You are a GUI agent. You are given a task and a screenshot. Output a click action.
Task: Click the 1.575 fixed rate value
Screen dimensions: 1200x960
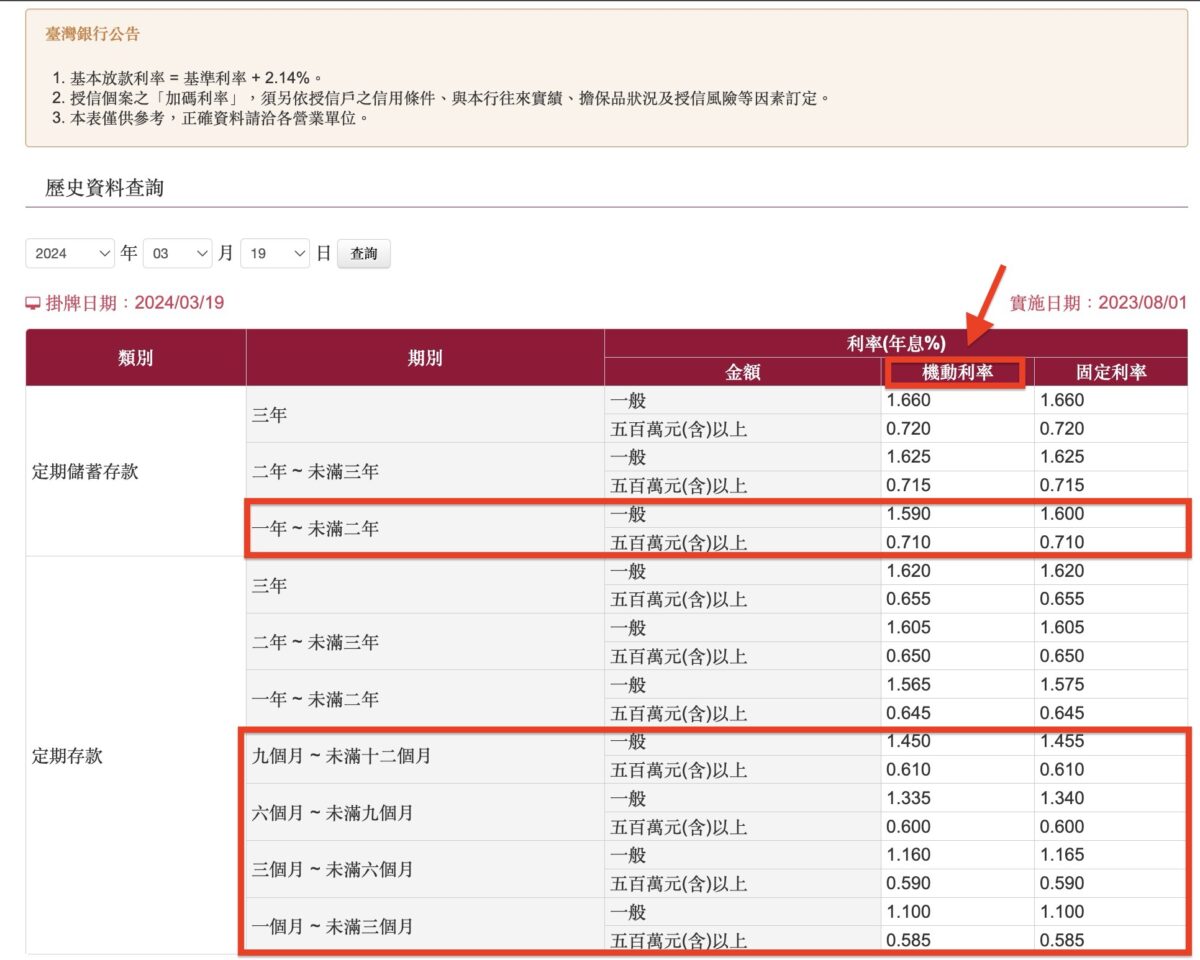1062,685
